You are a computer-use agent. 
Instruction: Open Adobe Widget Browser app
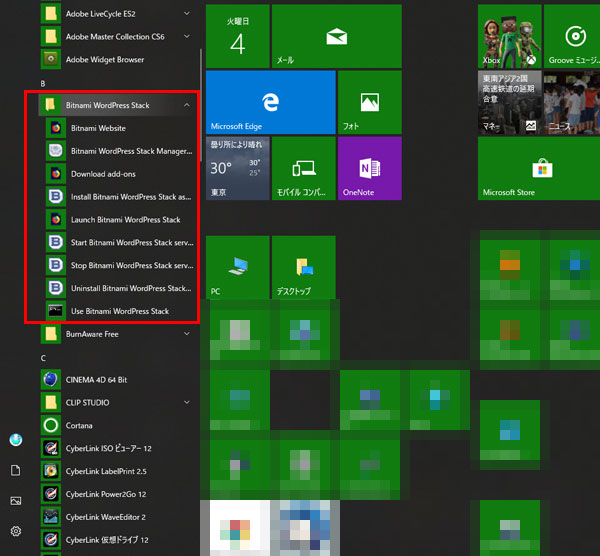pos(119,60)
